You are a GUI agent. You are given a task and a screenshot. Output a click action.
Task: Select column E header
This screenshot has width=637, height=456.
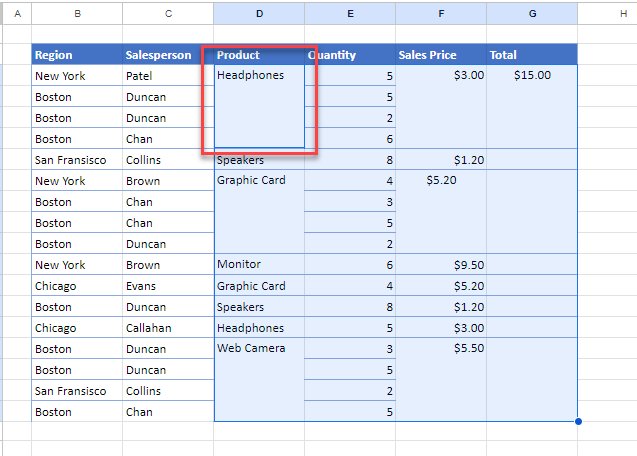pyautogui.click(x=350, y=13)
